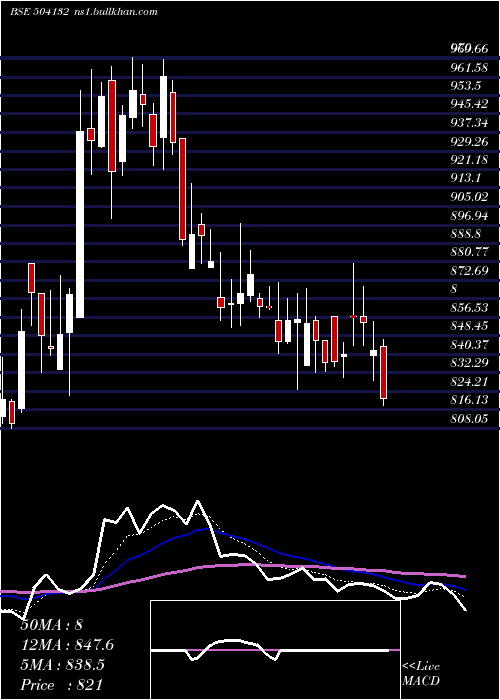Click the 832.29 price label
The width and height of the screenshot is (500, 700).
pyautogui.click(x=469, y=363)
